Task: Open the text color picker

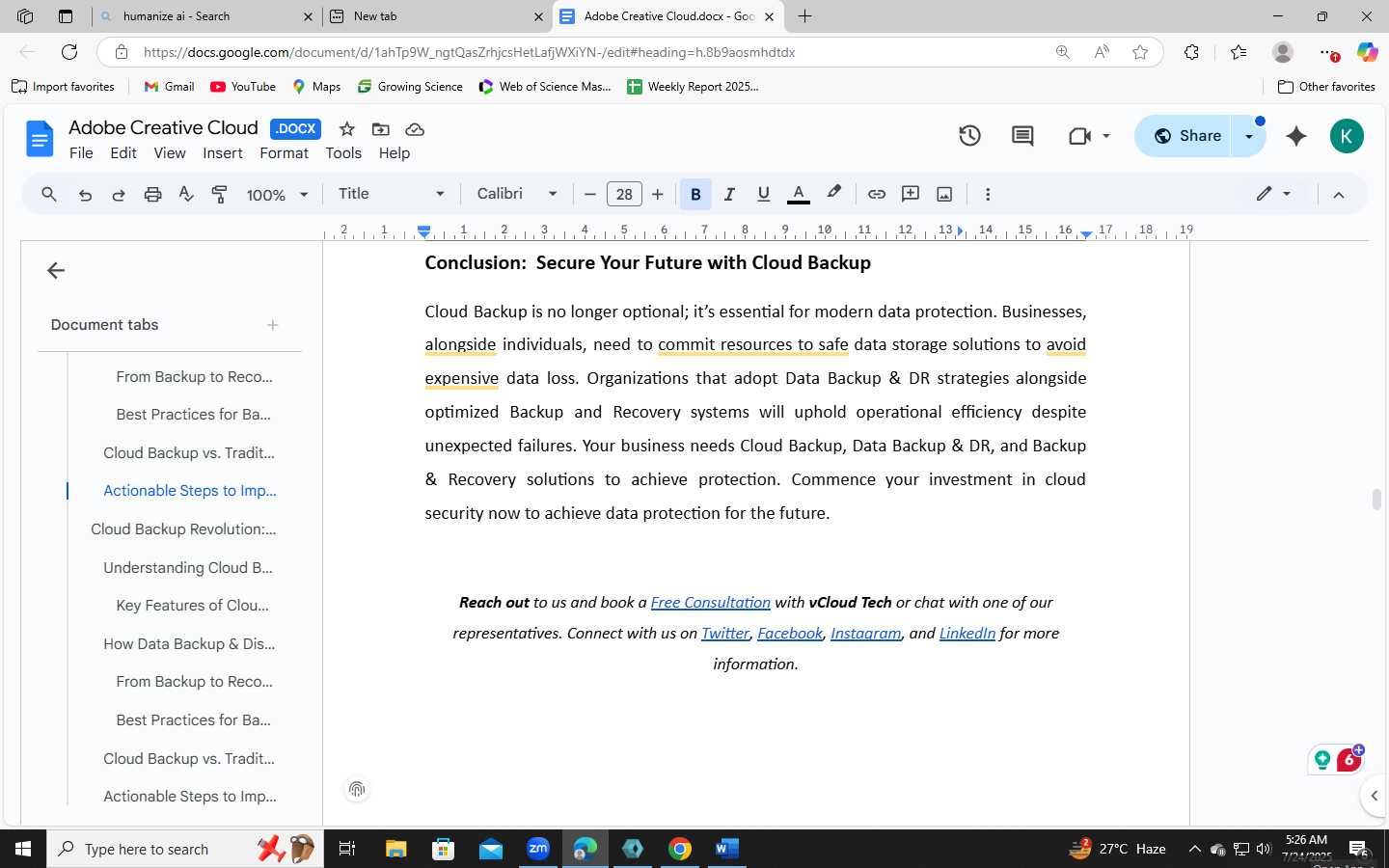Action: (798, 194)
